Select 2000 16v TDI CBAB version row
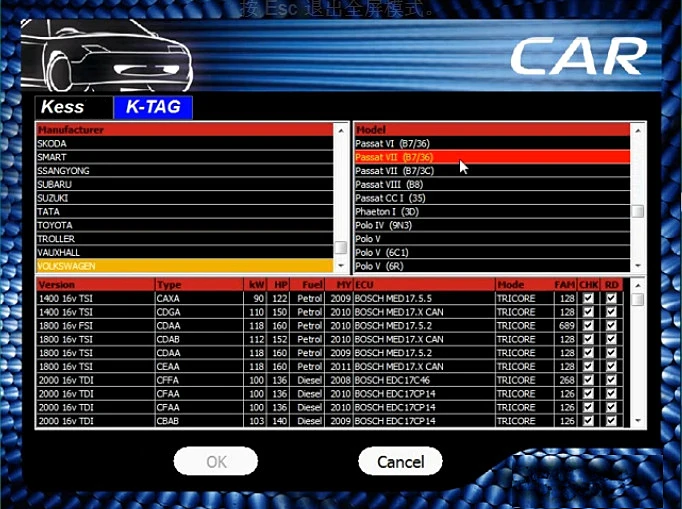Screen dimensions: 682x509 pyautogui.click(x=330, y=421)
